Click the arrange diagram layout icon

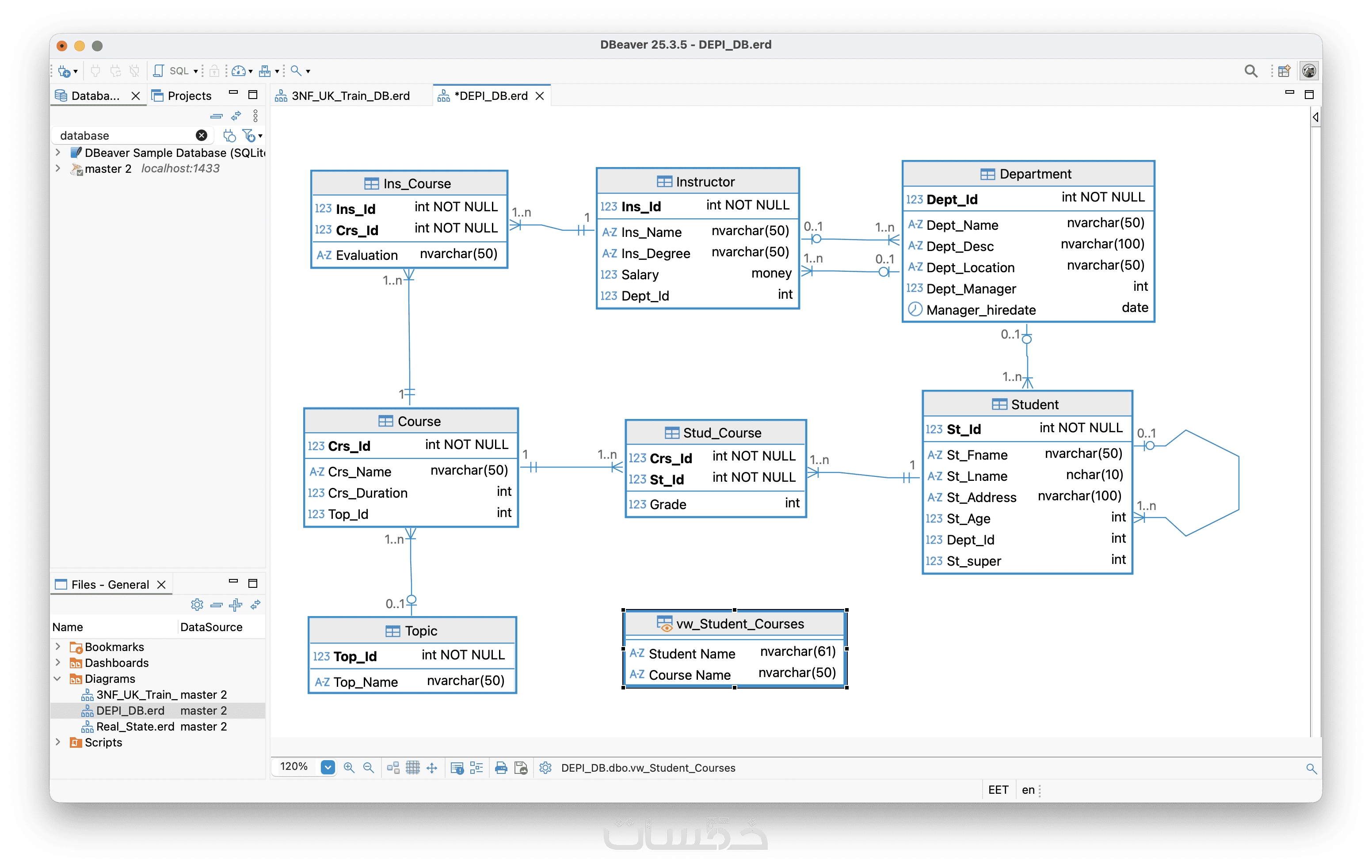click(x=393, y=768)
